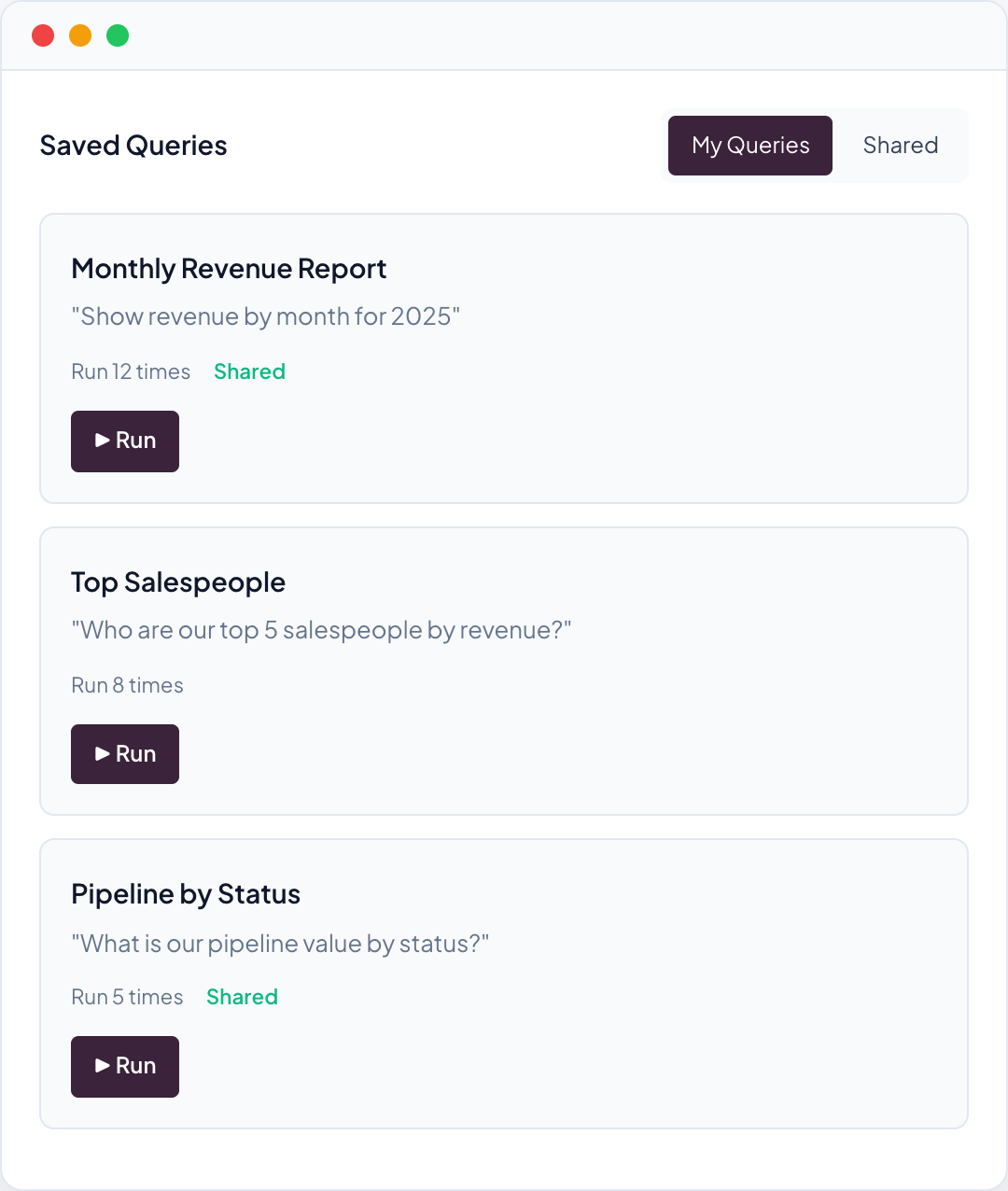Open the Monthly Revenue Report card
The width and height of the screenshot is (1008, 1191).
click(504, 268)
